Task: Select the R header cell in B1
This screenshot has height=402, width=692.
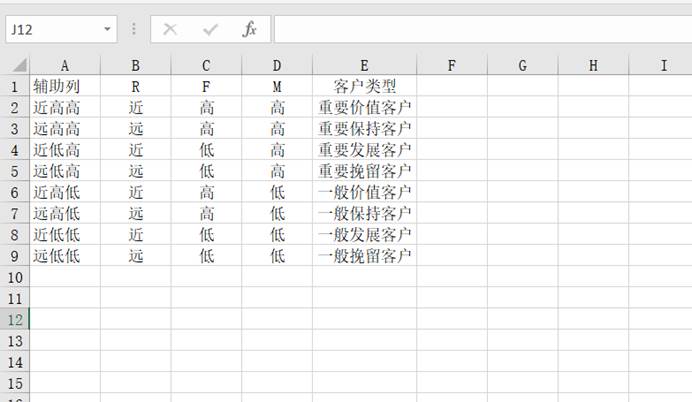Action: (135, 86)
